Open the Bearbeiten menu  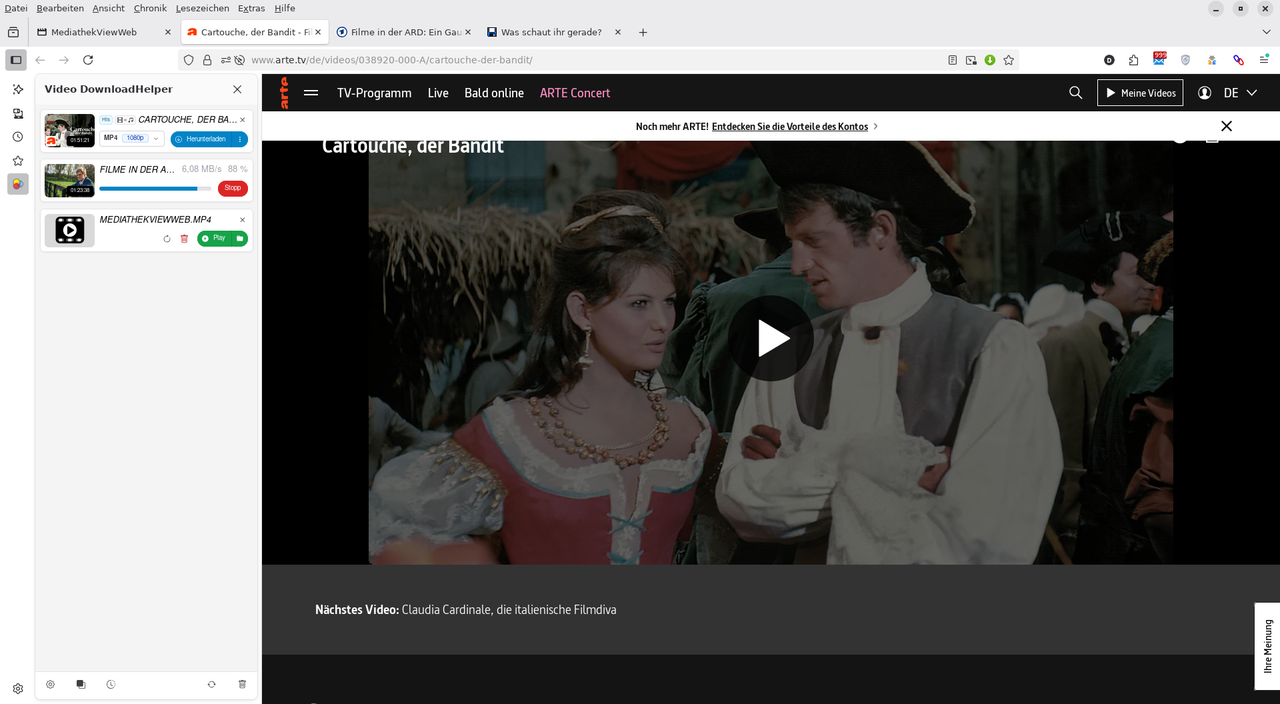(60, 8)
